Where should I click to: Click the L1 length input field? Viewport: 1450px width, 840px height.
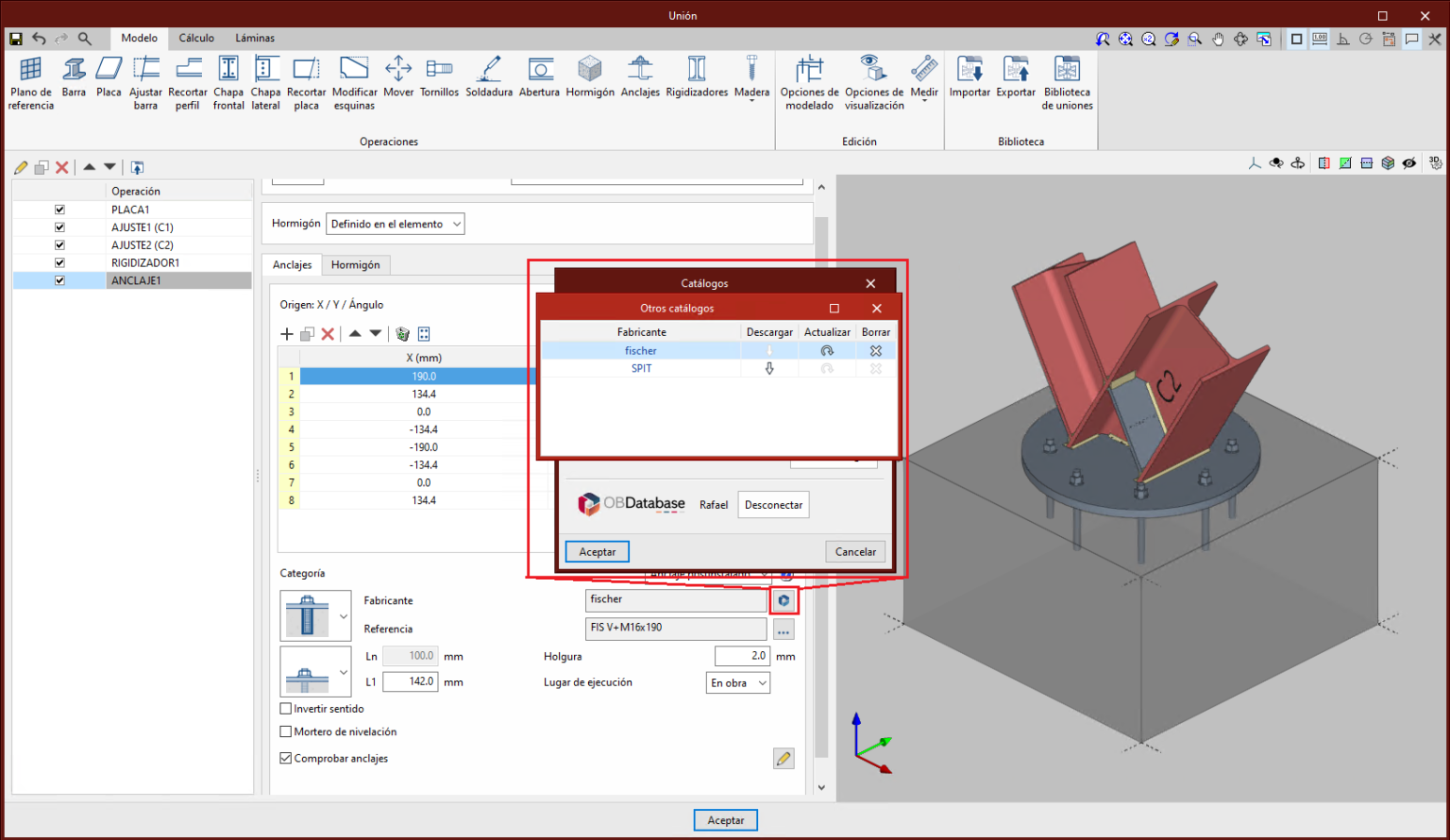(x=411, y=682)
